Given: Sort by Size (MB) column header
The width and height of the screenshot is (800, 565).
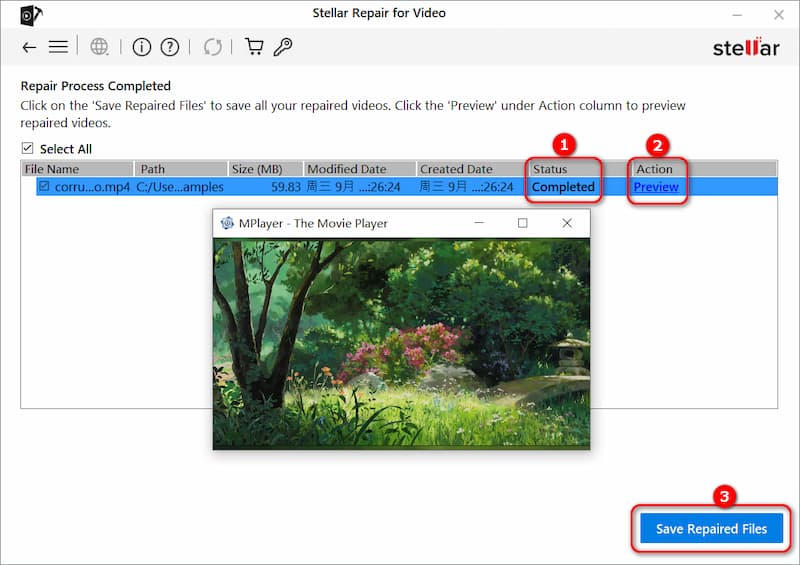Looking at the screenshot, I should (x=265, y=169).
